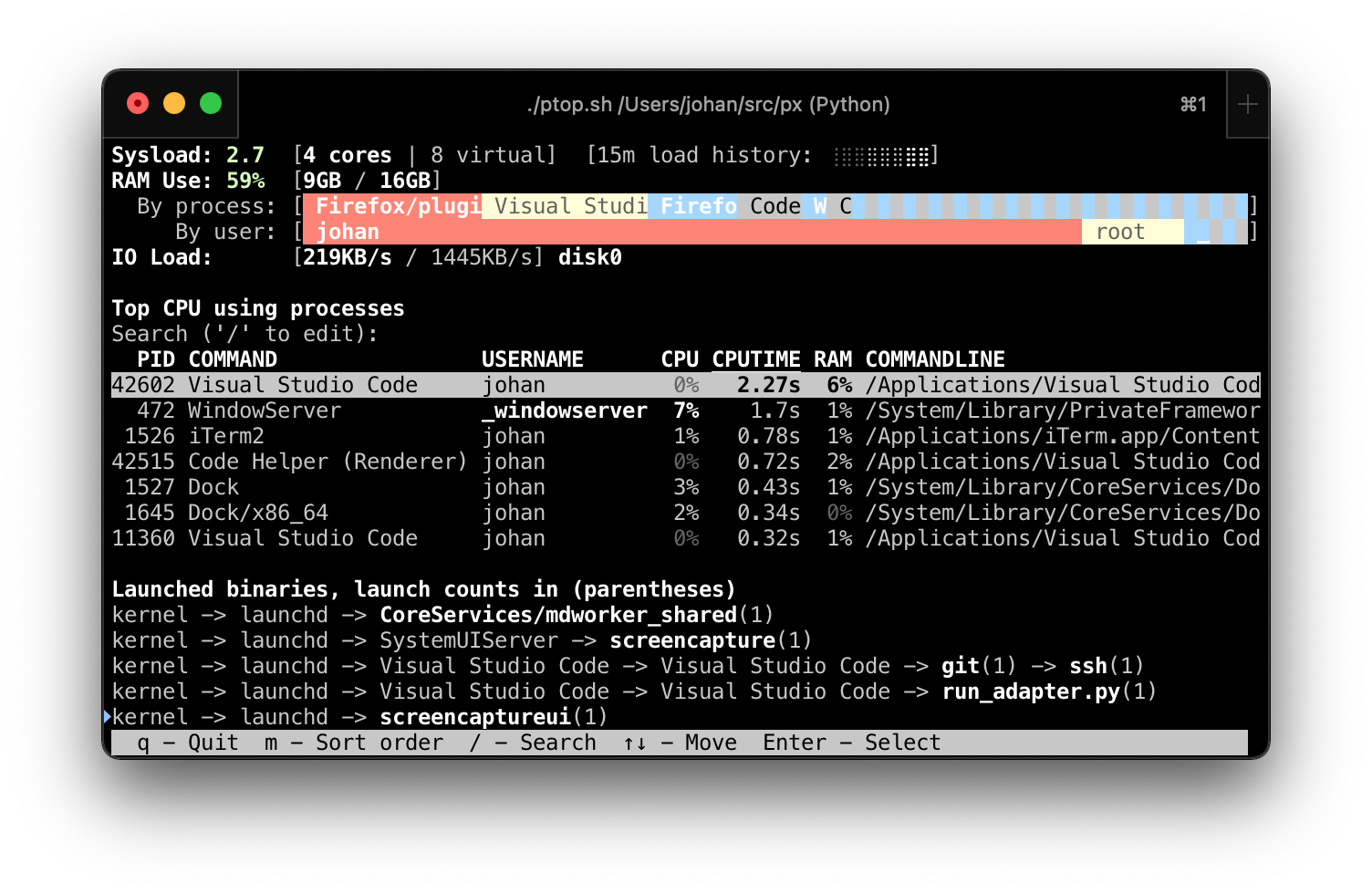Click the COMMAND column header
Image resolution: width=1372 pixels, height=894 pixels.
pyautogui.click(x=233, y=359)
